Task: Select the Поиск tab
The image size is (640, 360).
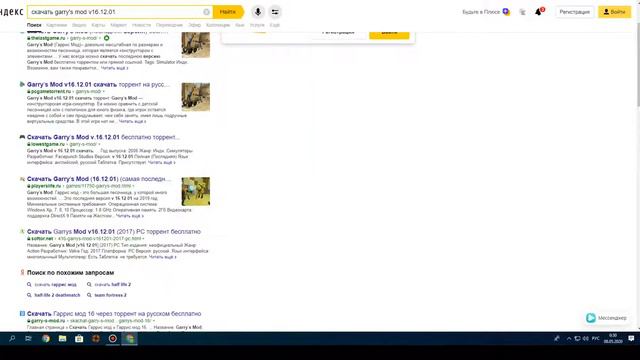Action: click(x=34, y=25)
